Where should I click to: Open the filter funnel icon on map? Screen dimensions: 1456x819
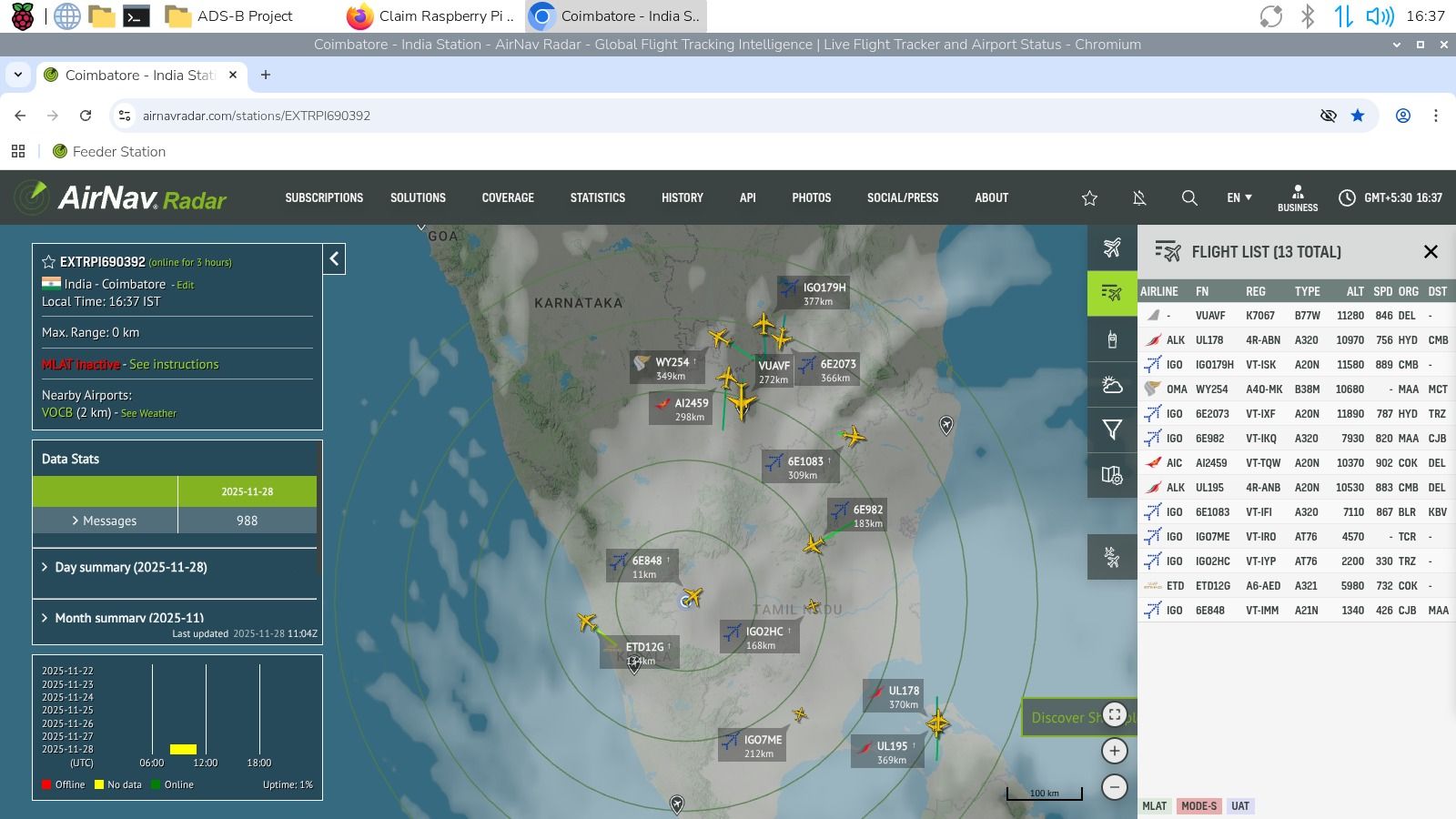point(1112,430)
